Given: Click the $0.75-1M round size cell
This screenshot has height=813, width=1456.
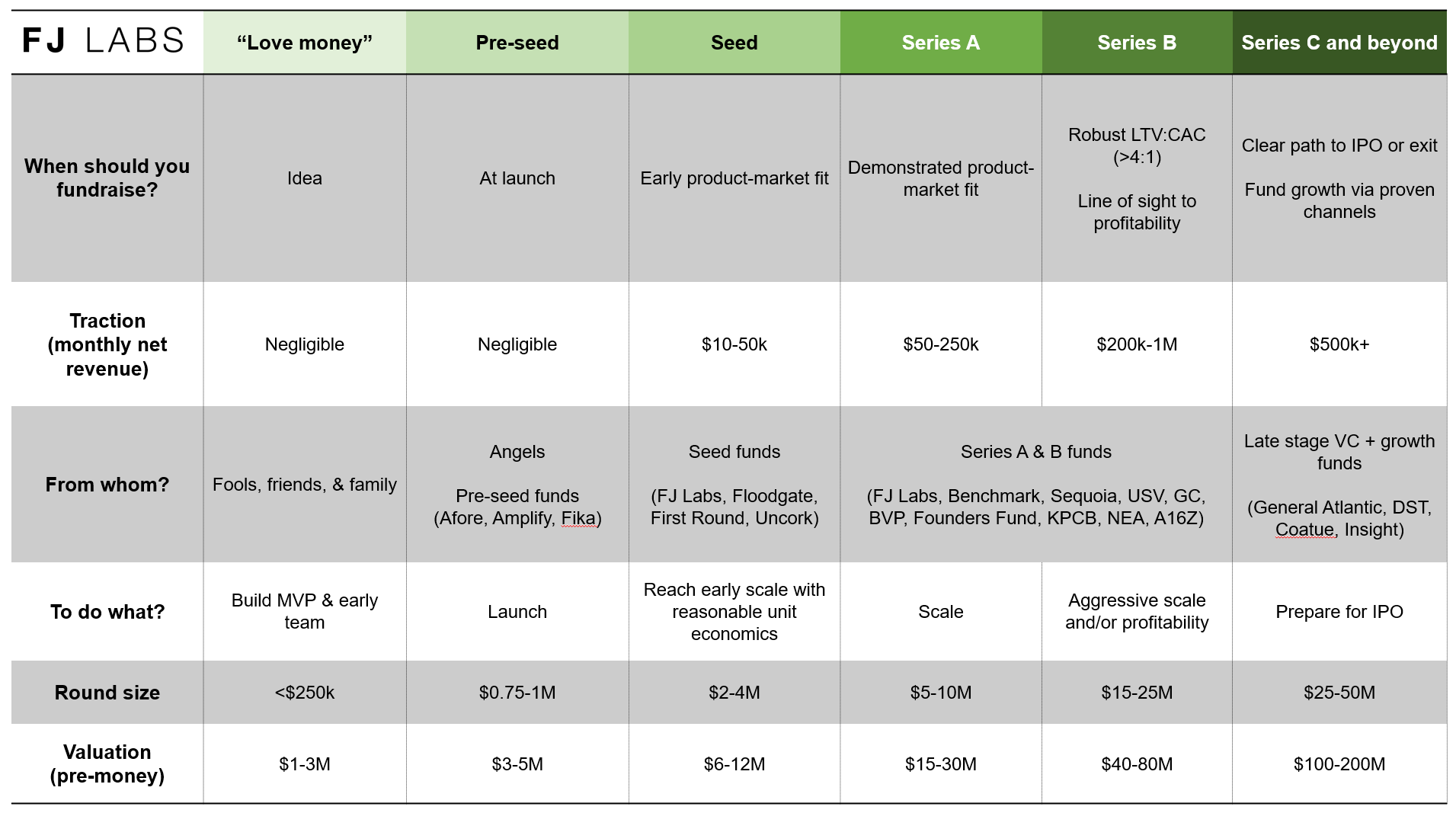Looking at the screenshot, I should coord(517,693).
